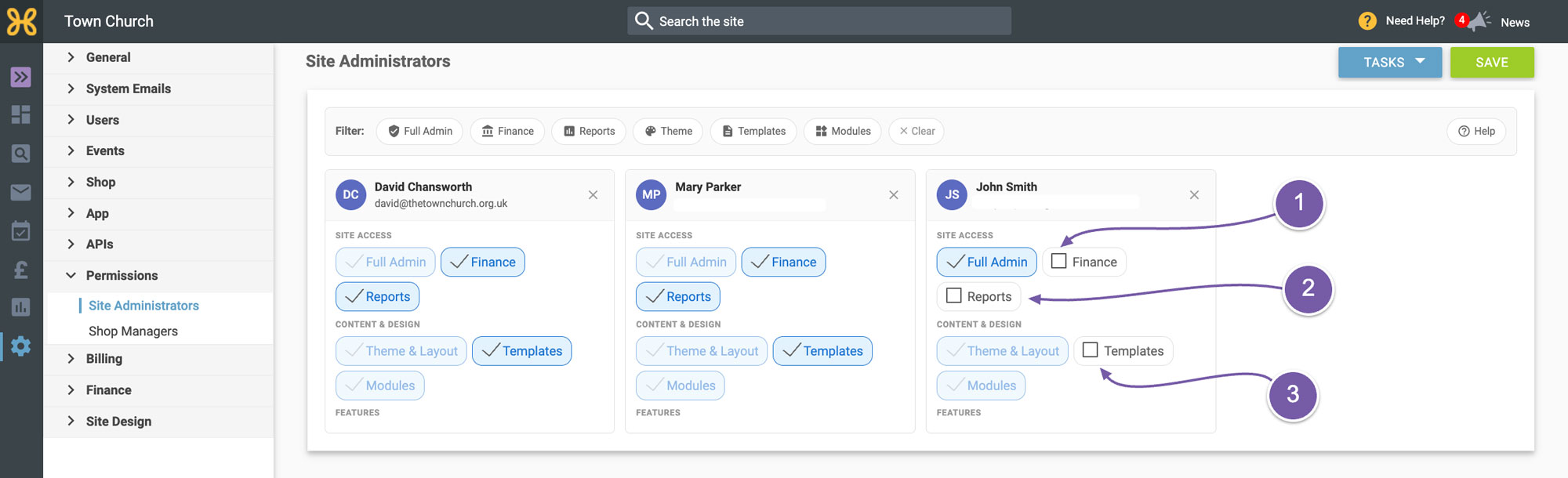Open the bar chart reports sidebar icon

[x=21, y=307]
